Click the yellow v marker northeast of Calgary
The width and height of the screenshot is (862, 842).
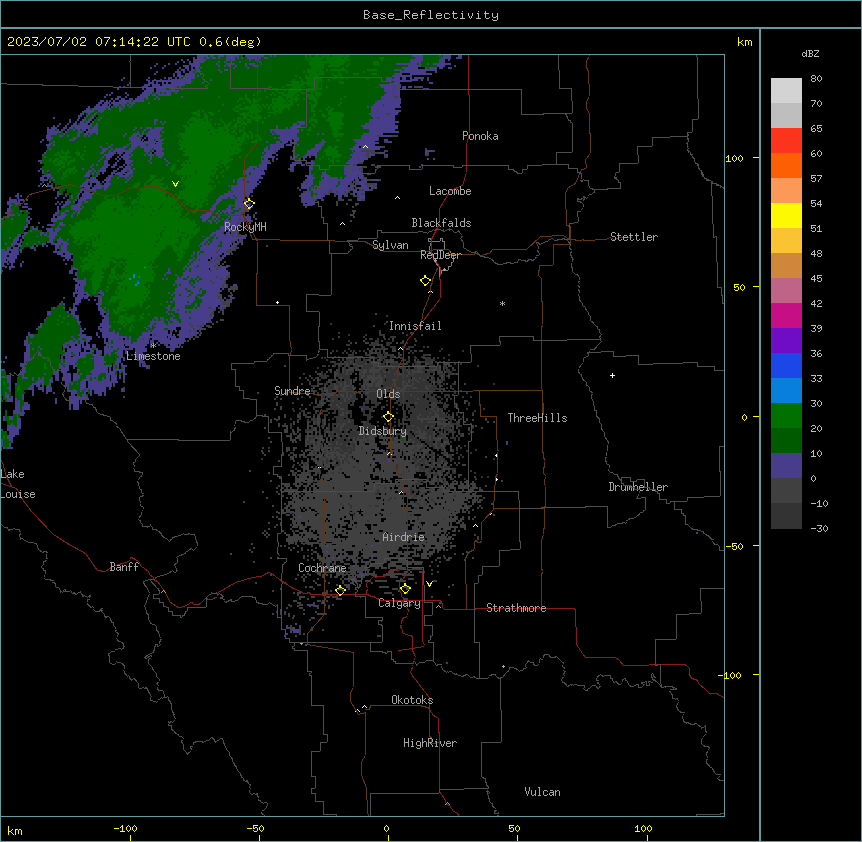click(x=429, y=584)
